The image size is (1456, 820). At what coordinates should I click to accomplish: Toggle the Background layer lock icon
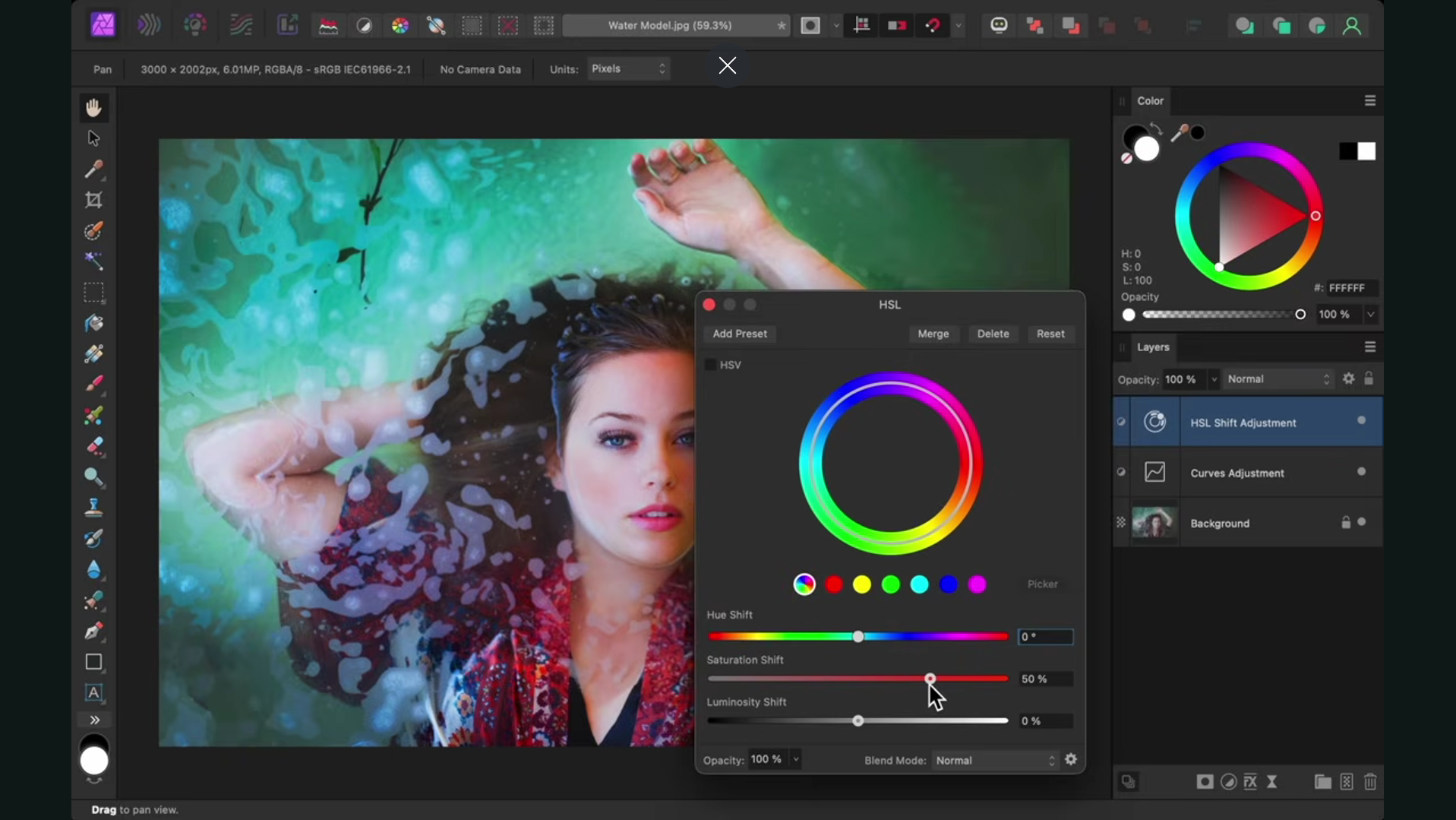click(1345, 522)
